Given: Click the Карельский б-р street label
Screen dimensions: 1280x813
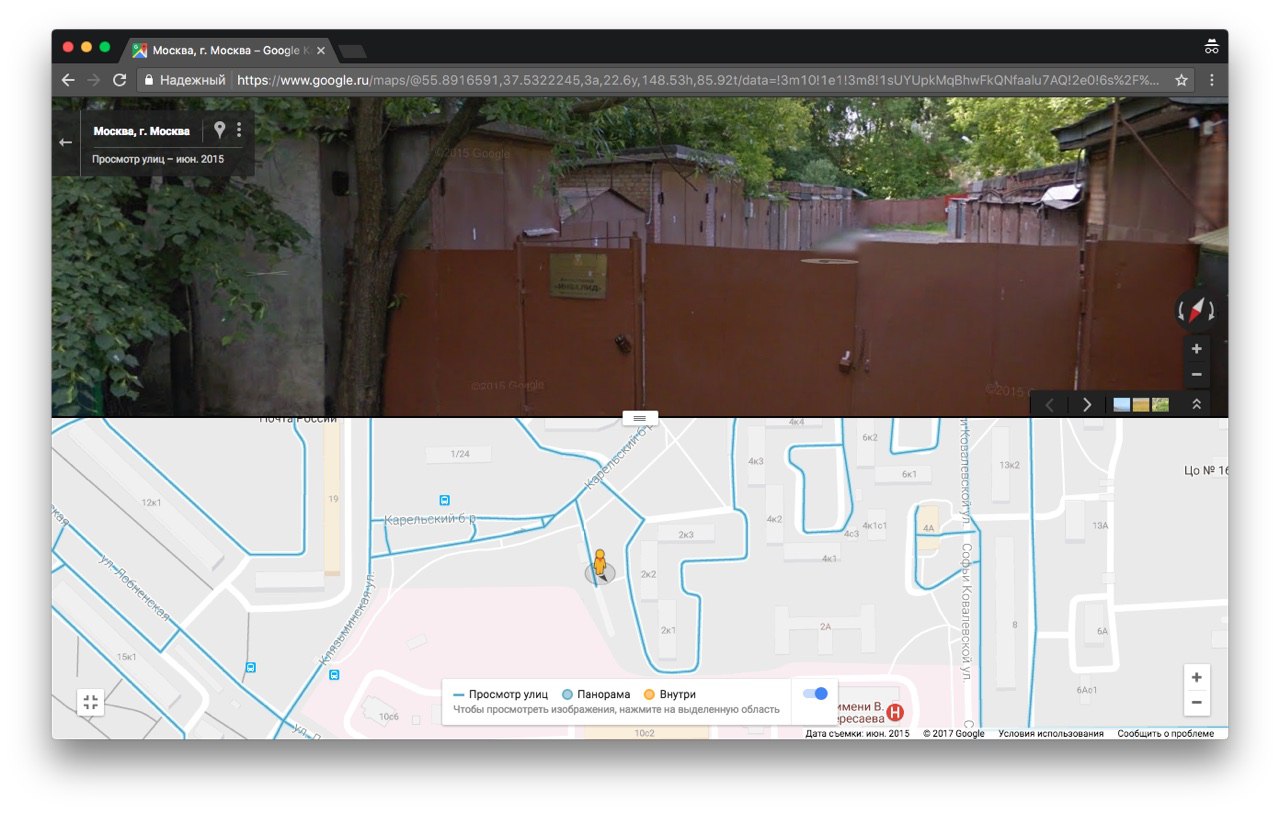Looking at the screenshot, I should (430, 520).
